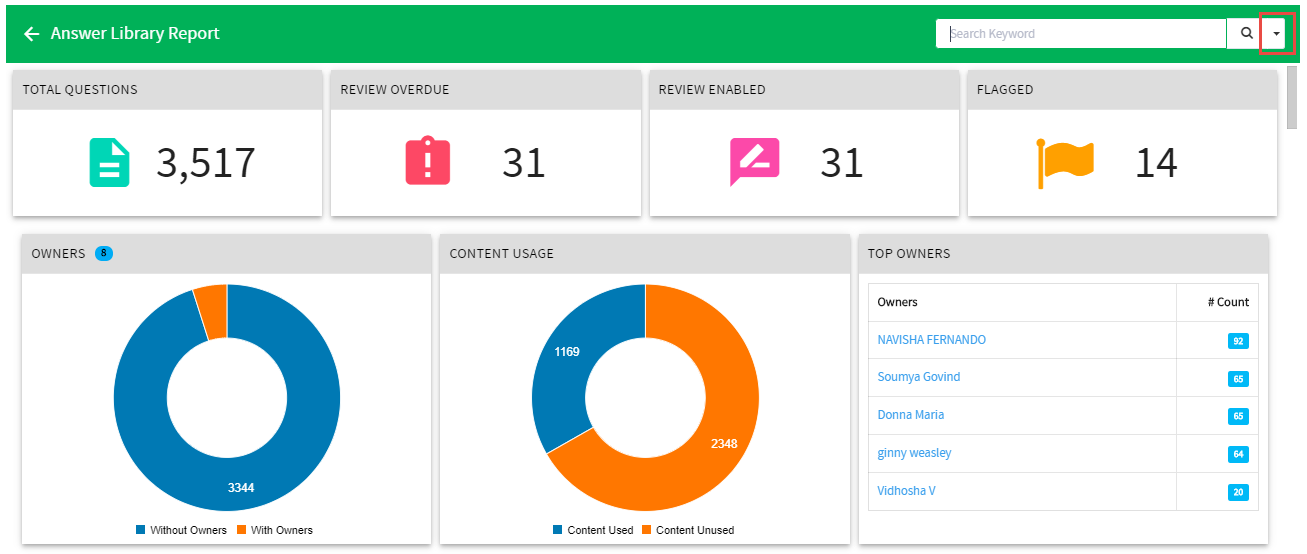Click the Flagged orange flag icon
Screen dimensions: 1307x554
1064,163
